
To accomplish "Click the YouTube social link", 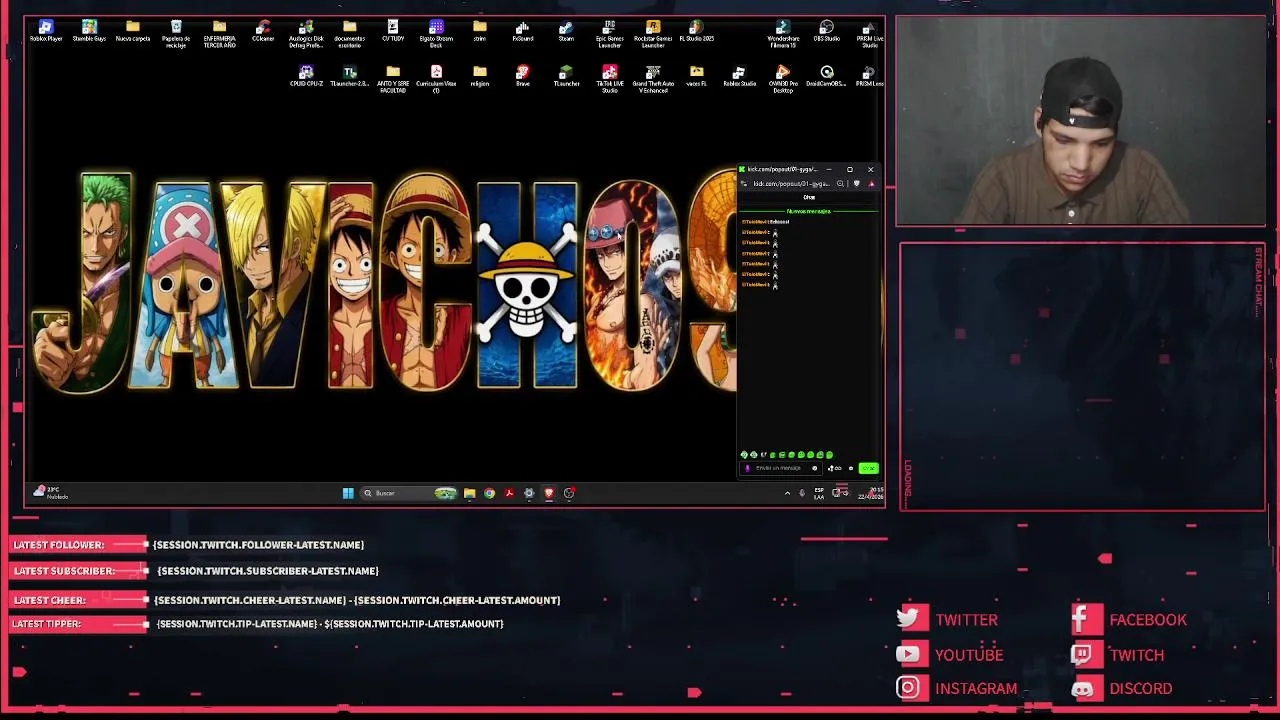I will coord(949,655).
